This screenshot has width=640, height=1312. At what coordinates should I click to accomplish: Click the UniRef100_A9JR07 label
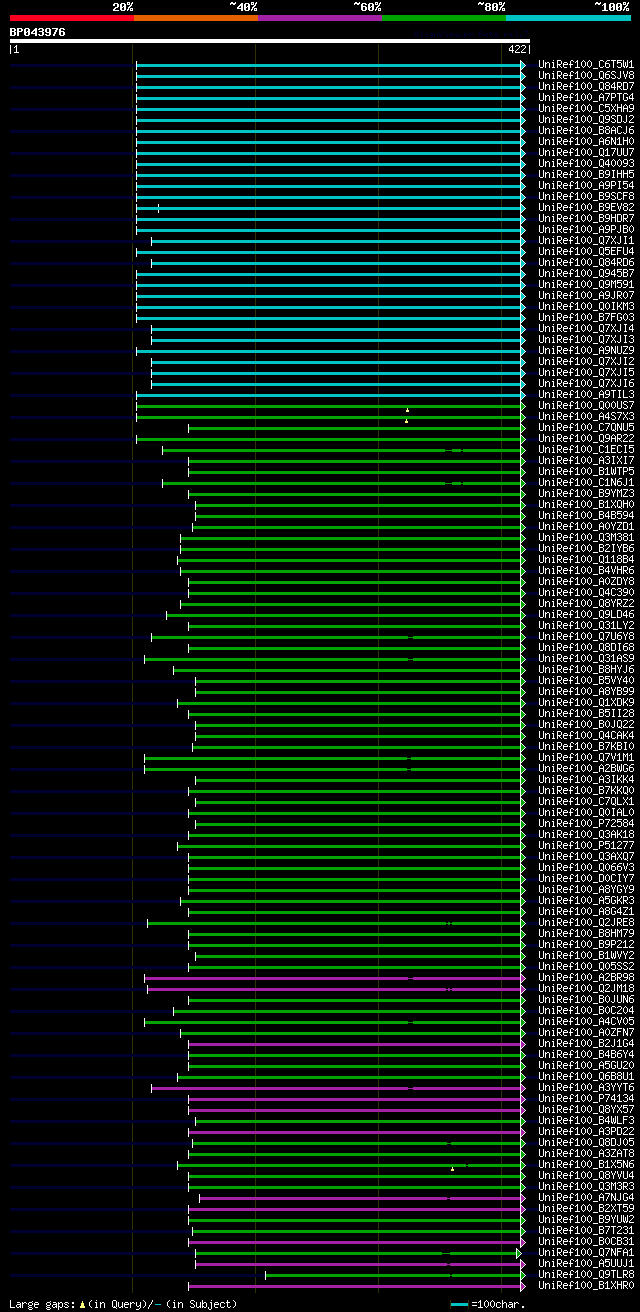point(586,295)
